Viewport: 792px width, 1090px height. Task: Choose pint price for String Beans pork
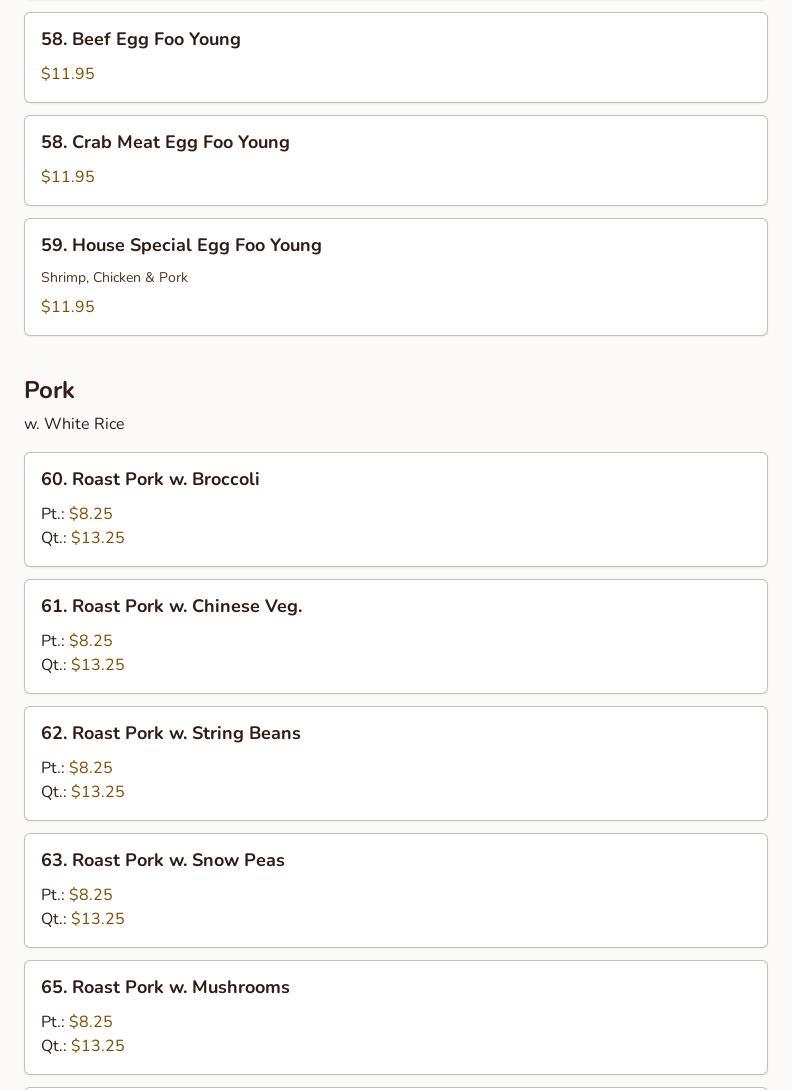click(90, 768)
